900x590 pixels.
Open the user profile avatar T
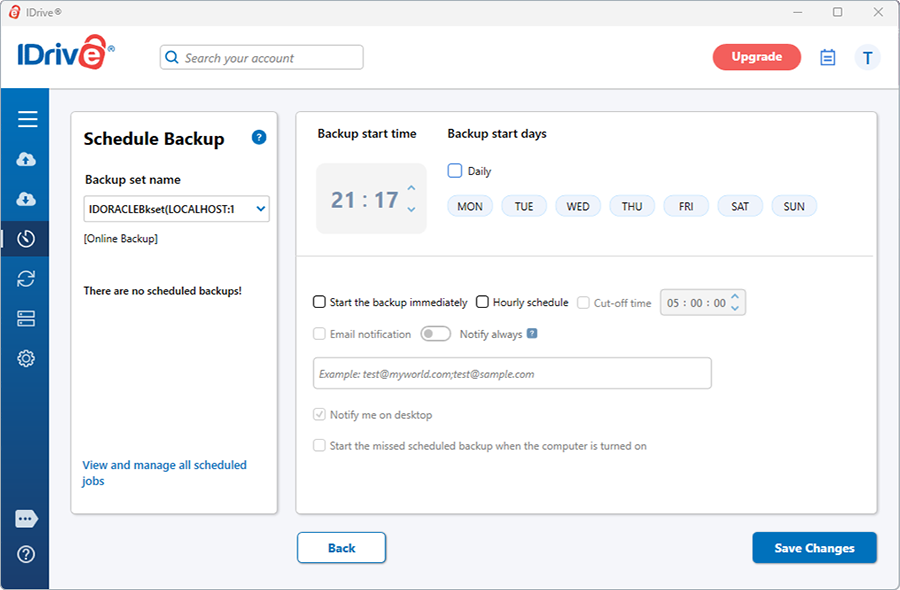coord(867,58)
